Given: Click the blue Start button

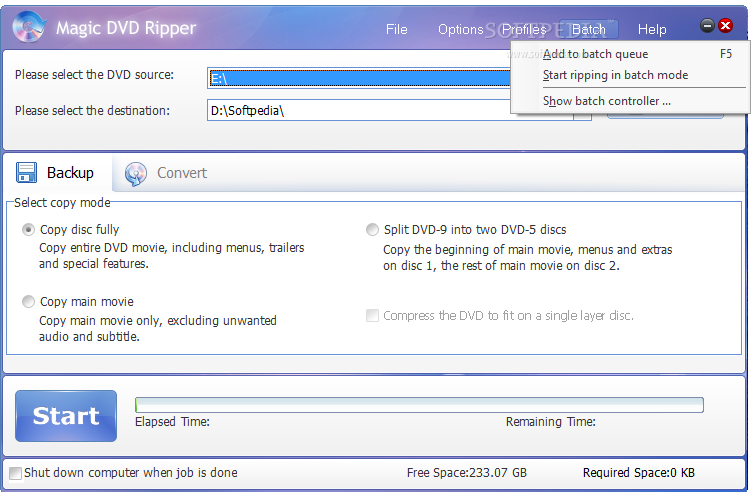Looking at the screenshot, I should (x=66, y=416).
